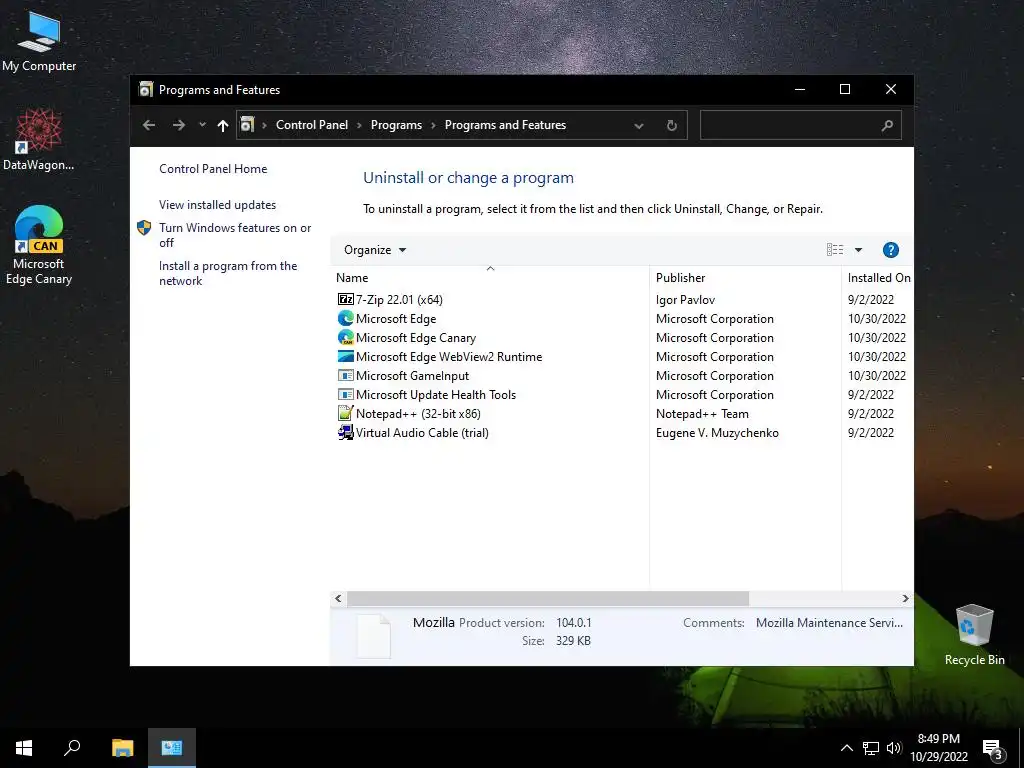This screenshot has height=768, width=1024.
Task: Select Microsoft Update Health Tools entry
Action: [436, 394]
